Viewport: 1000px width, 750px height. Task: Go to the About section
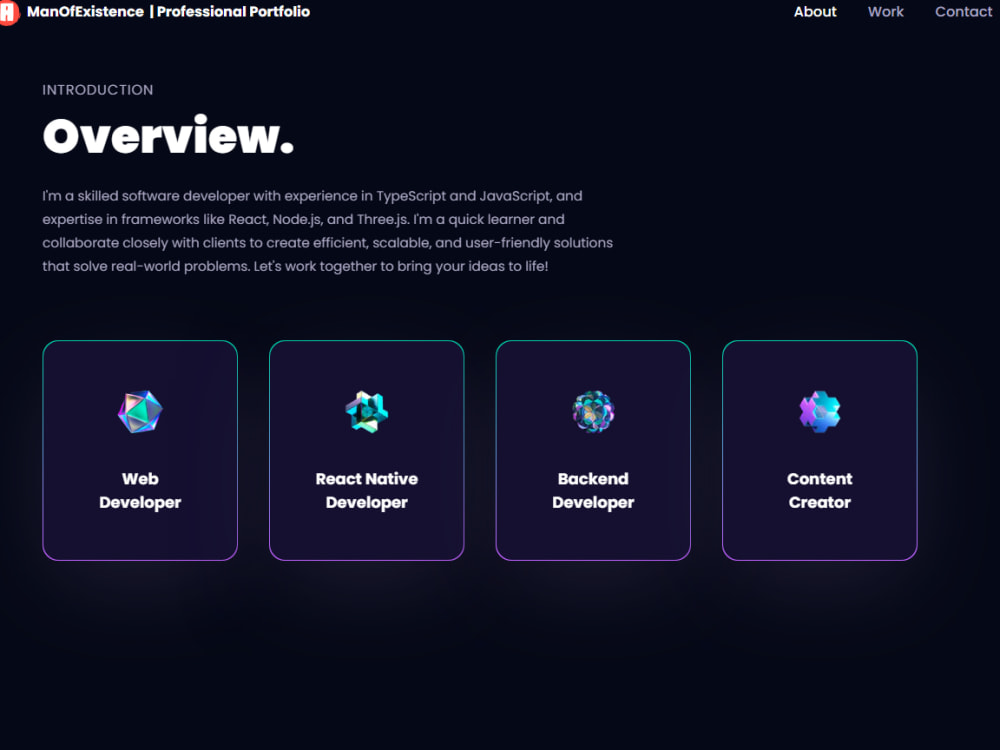(x=814, y=12)
